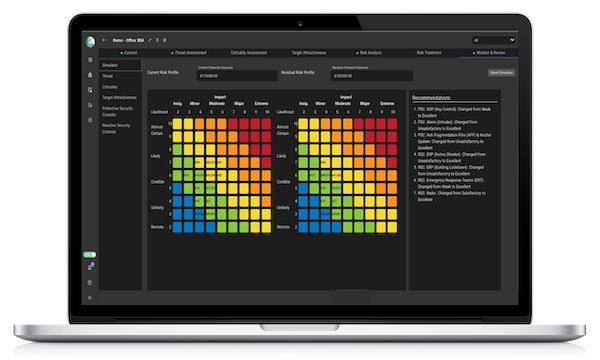The height and width of the screenshot is (360, 600).
Task: Click the back arrow beside Demo - Office SRA
Action: click(104, 40)
